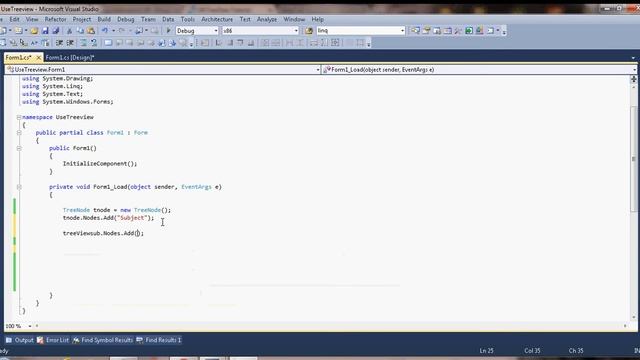Click the Paste clipboard icon
Viewport: 640px width, 360px height.
(x=91, y=31)
